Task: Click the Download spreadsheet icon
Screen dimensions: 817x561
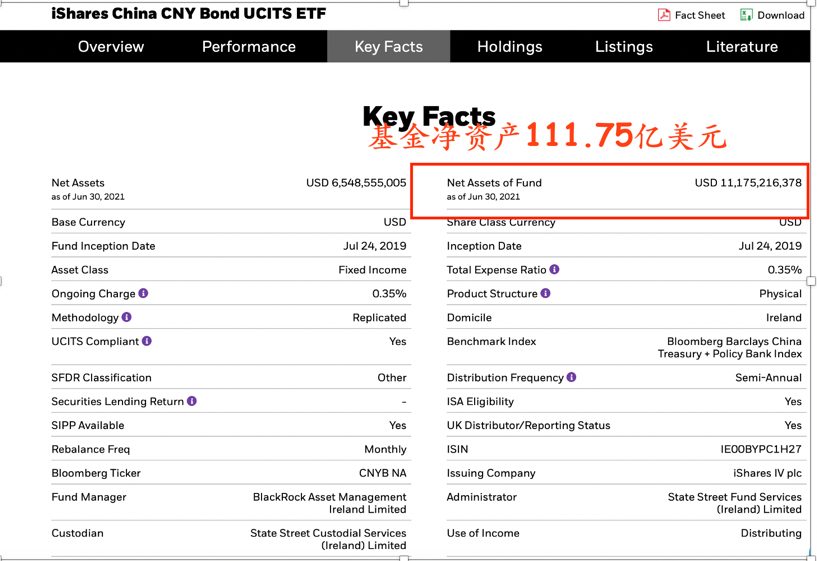Action: click(x=746, y=15)
